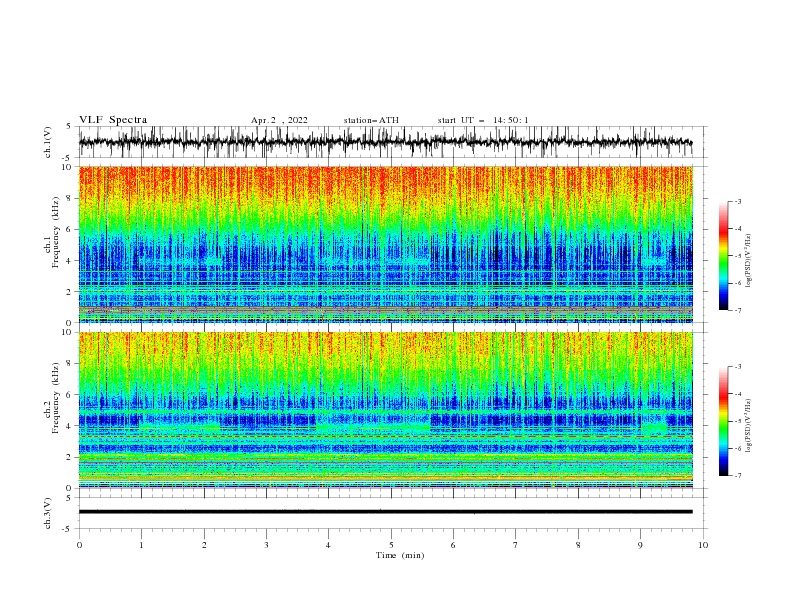792x612 pixels.
Task: Click time-axis tick label "1"
Action: (x=141, y=545)
